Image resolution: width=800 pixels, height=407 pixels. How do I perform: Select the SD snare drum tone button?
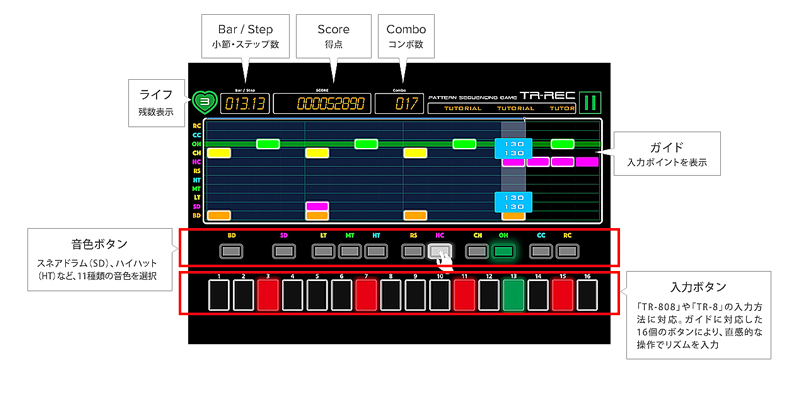[284, 251]
